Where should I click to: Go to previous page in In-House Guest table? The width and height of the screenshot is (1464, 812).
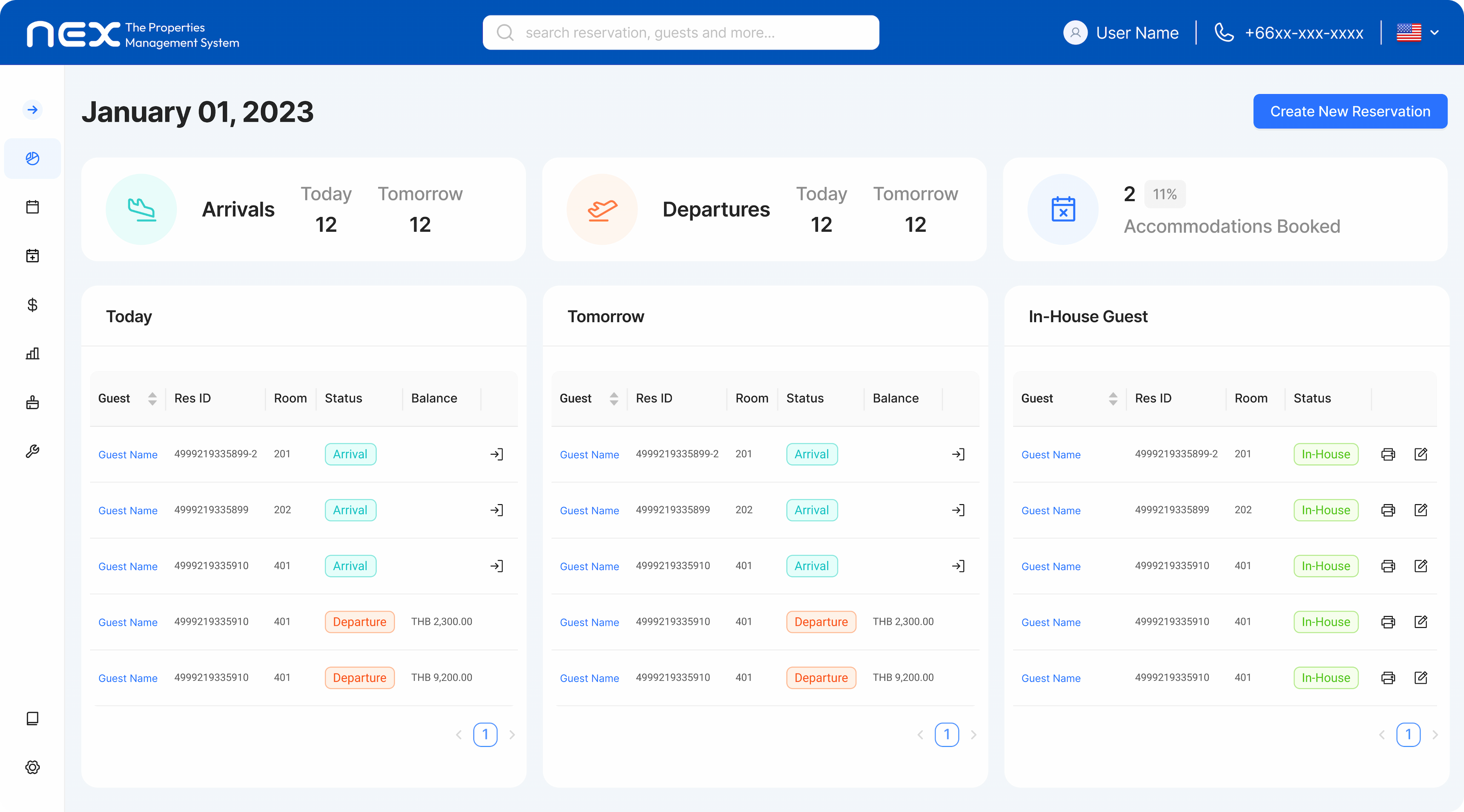[x=1382, y=735]
